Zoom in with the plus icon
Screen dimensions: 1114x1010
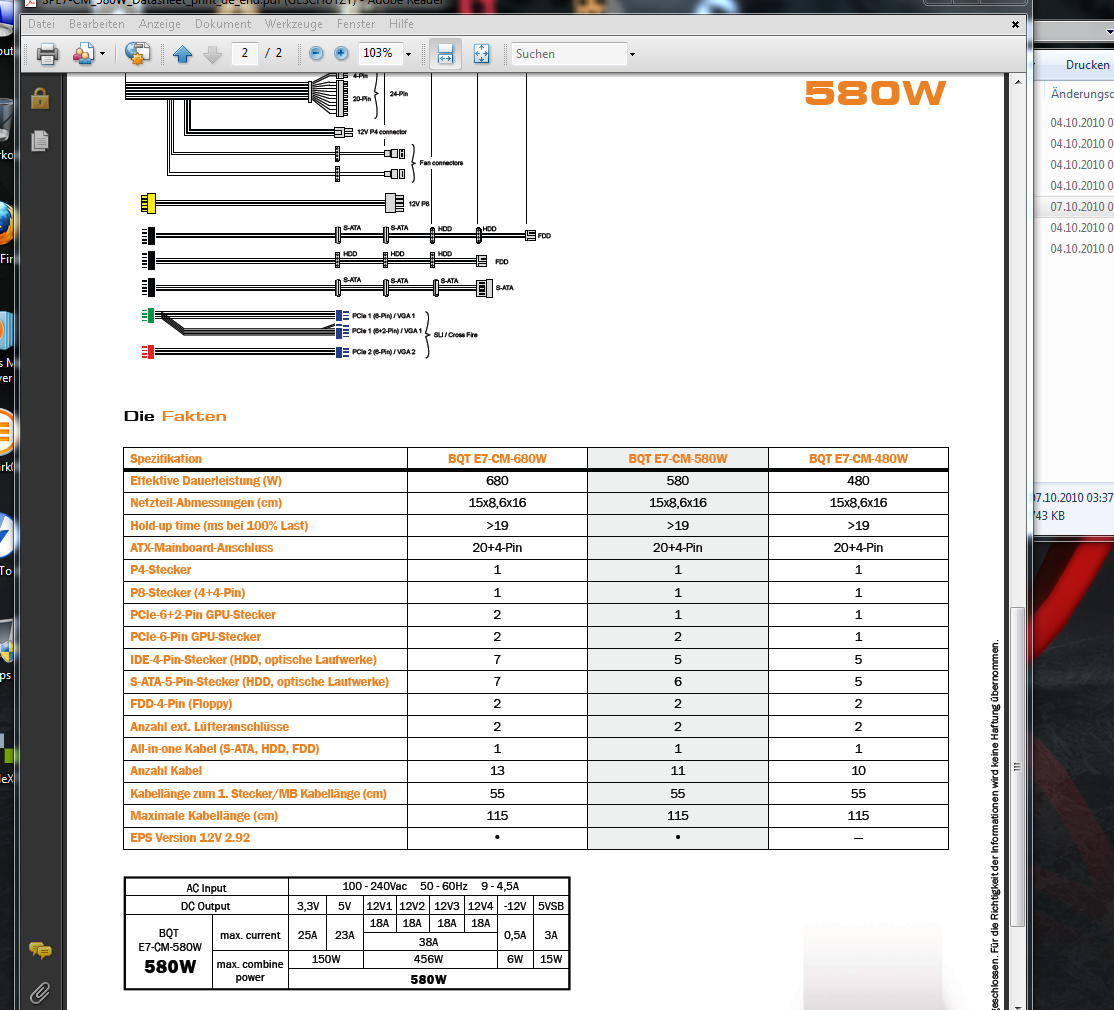341,53
